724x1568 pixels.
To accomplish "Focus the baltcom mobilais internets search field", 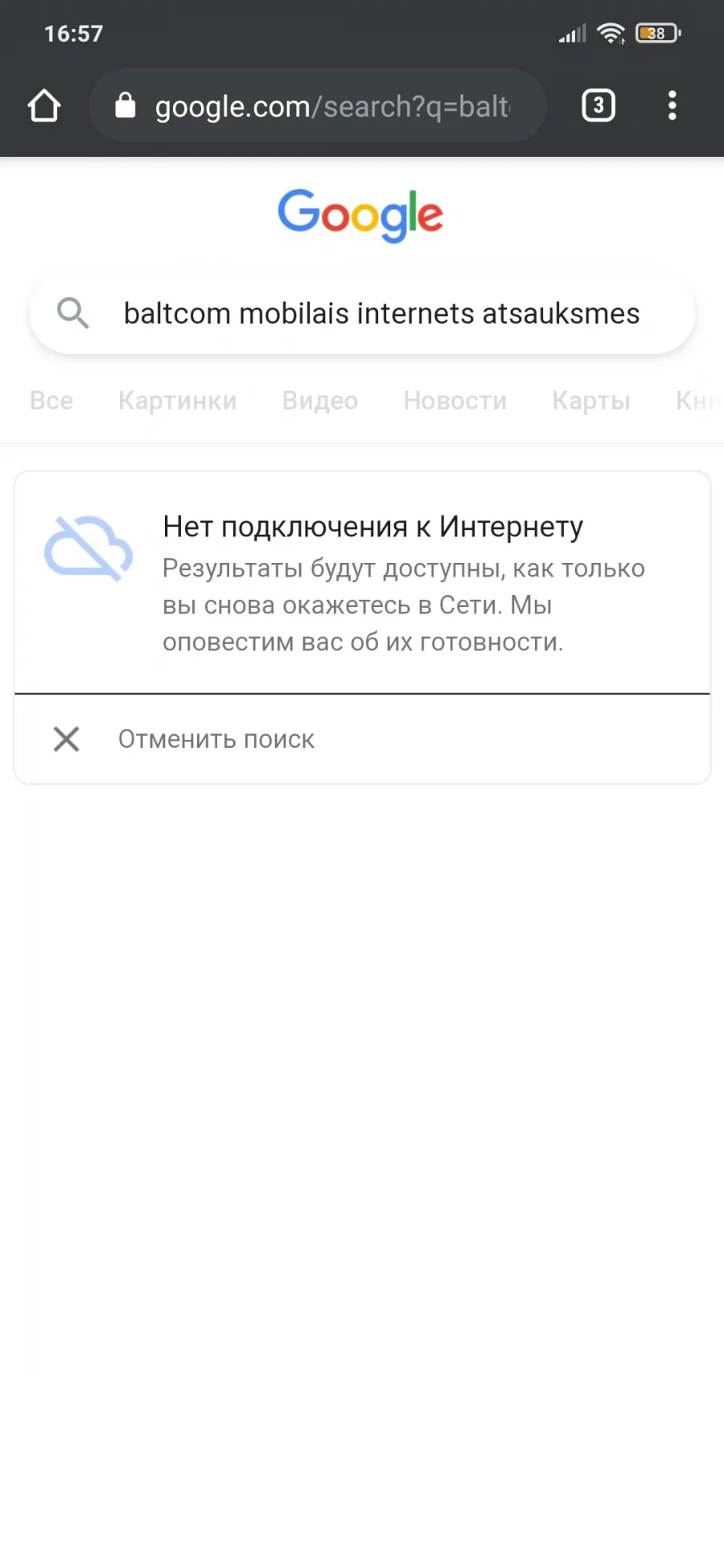I will coord(362,314).
